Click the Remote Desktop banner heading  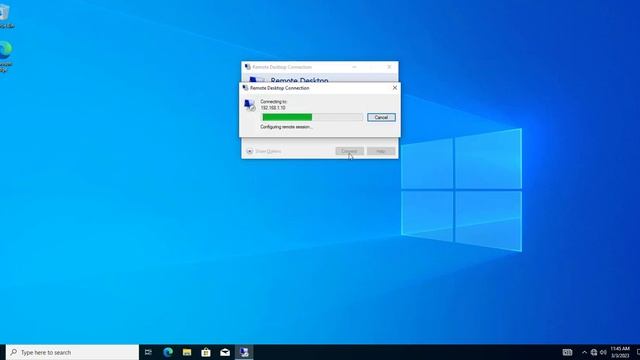299,80
